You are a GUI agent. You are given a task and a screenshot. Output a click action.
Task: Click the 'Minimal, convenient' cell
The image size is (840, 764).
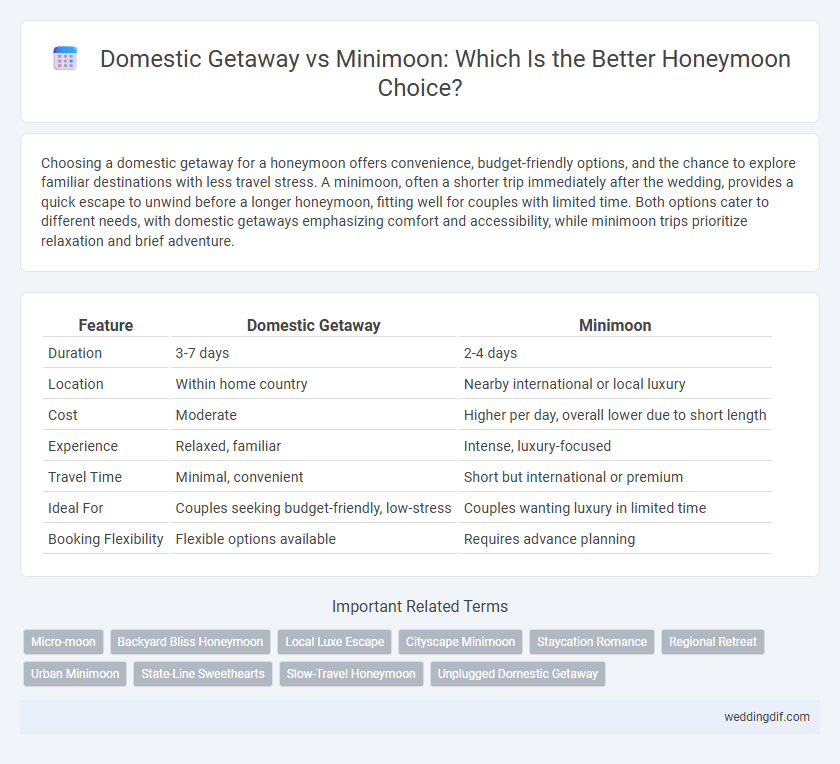click(313, 477)
